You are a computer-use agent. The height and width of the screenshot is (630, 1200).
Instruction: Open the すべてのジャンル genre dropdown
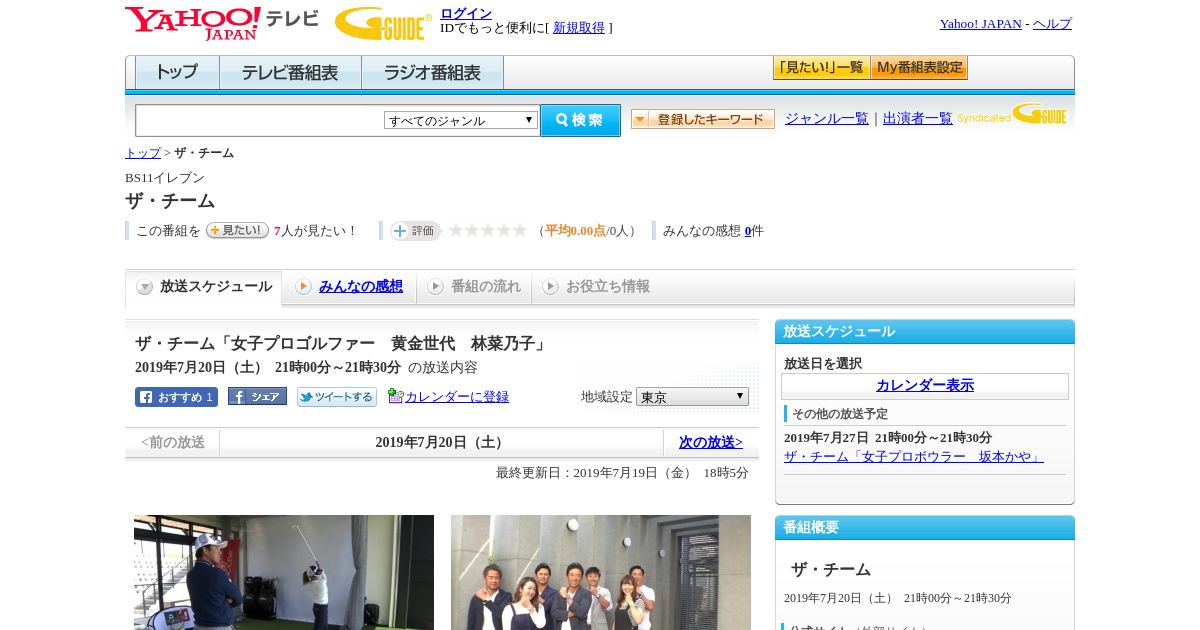(x=461, y=120)
